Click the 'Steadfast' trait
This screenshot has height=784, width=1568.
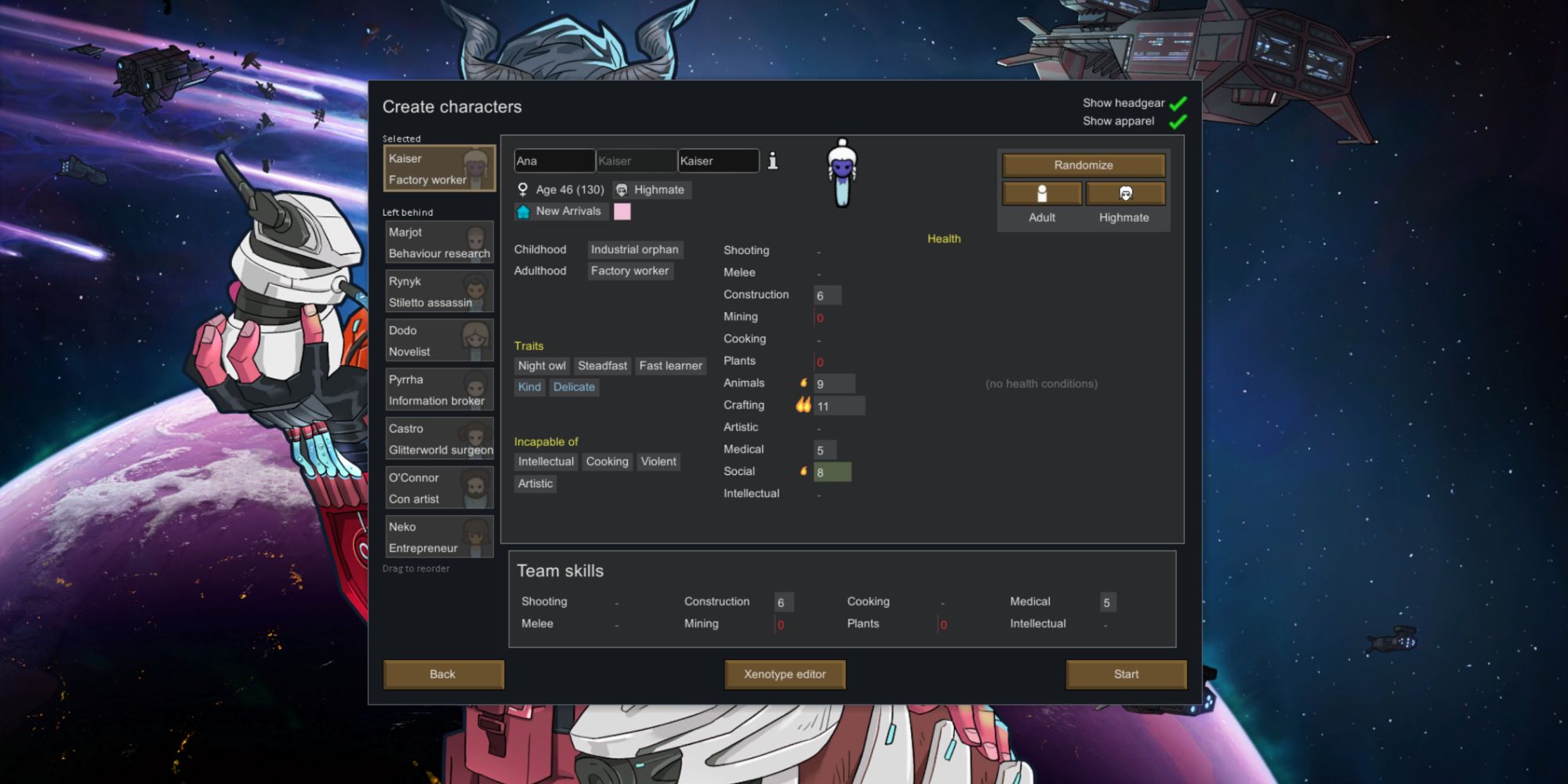(602, 365)
